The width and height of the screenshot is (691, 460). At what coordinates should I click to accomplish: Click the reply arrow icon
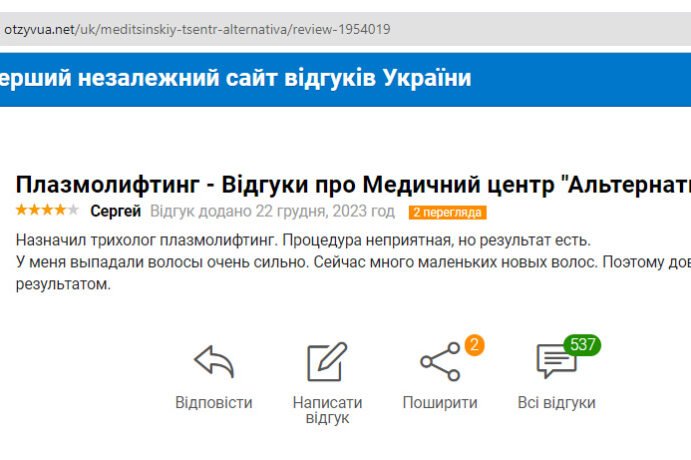[x=213, y=362]
